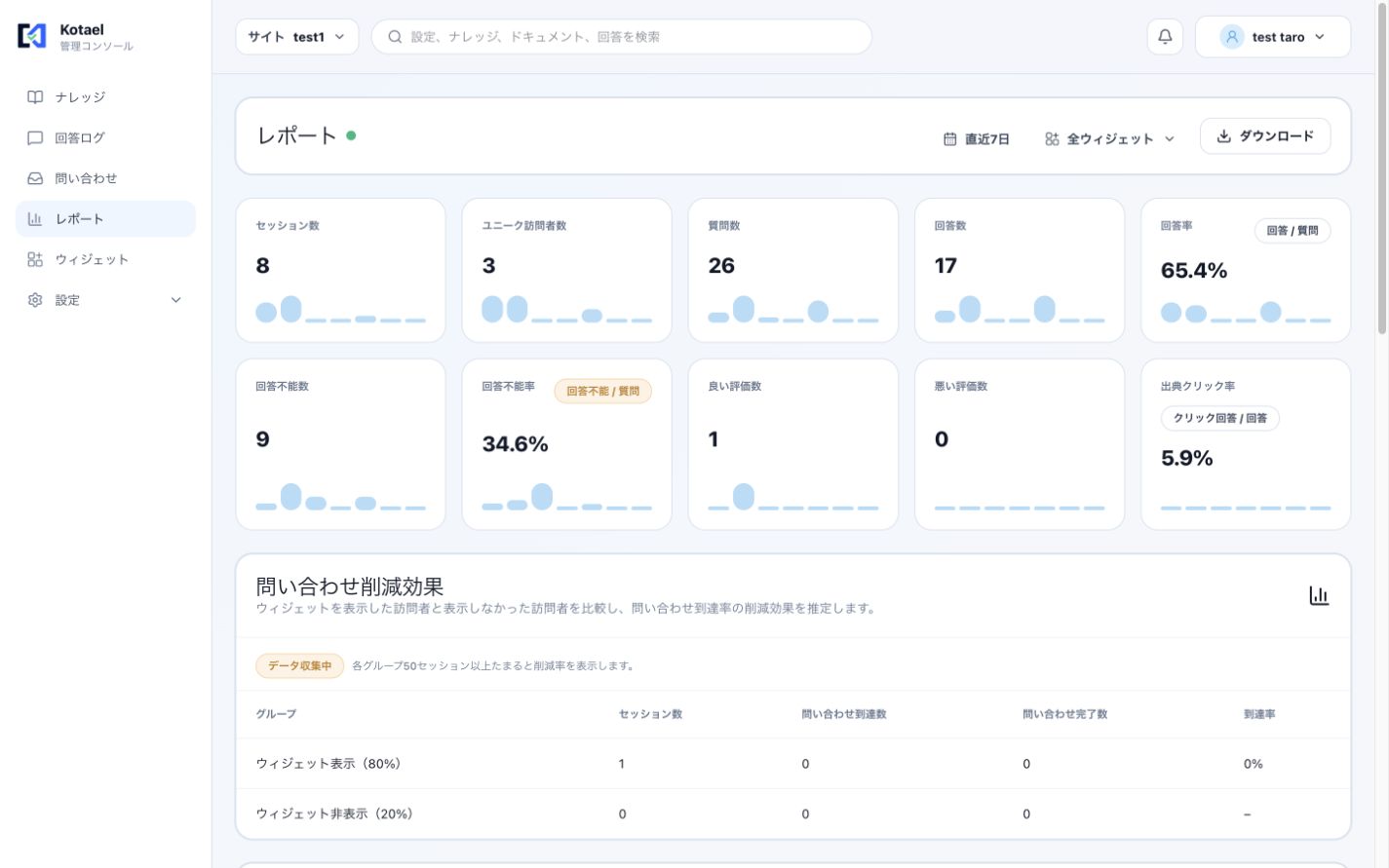This screenshot has width=1389, height=868.
Task: Click the 回答不能数 value 9
Action: pos(262,439)
